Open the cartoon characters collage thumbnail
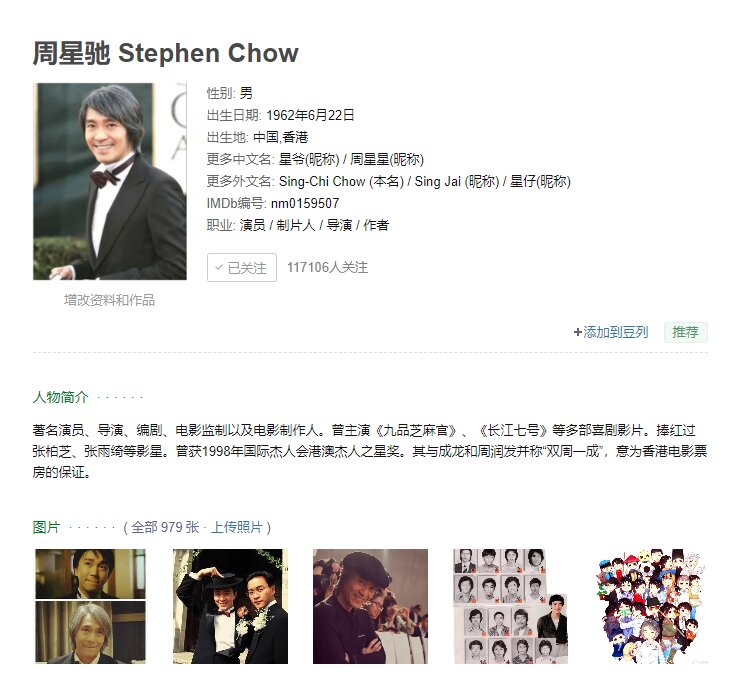Screen dimensions: 747x696 pos(651,606)
